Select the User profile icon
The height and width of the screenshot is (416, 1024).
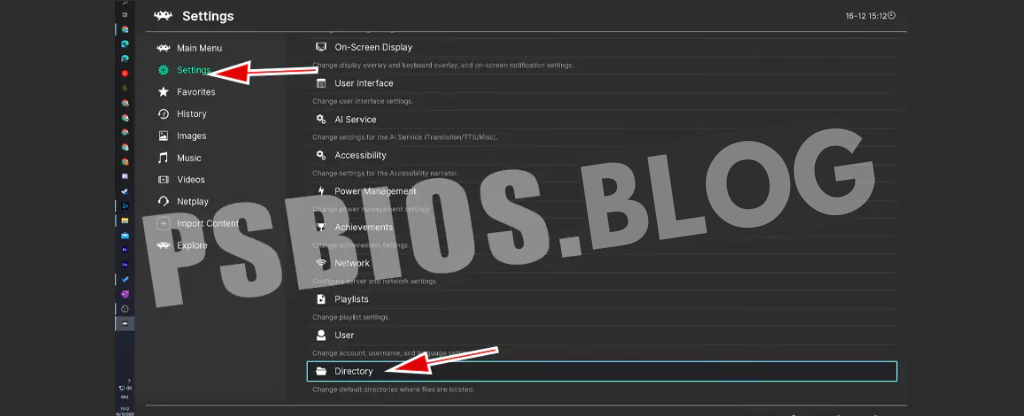(x=321, y=335)
